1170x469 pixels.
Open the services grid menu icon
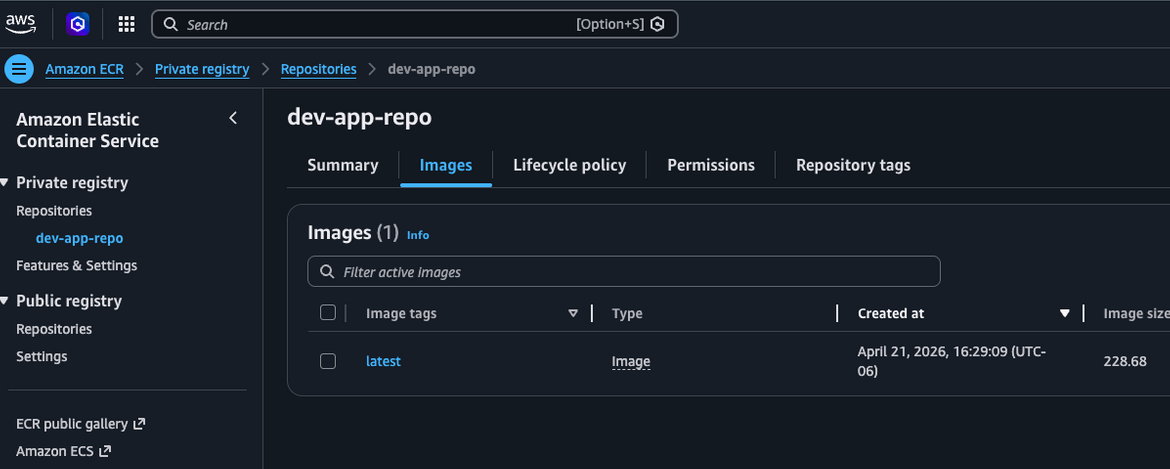coord(127,24)
